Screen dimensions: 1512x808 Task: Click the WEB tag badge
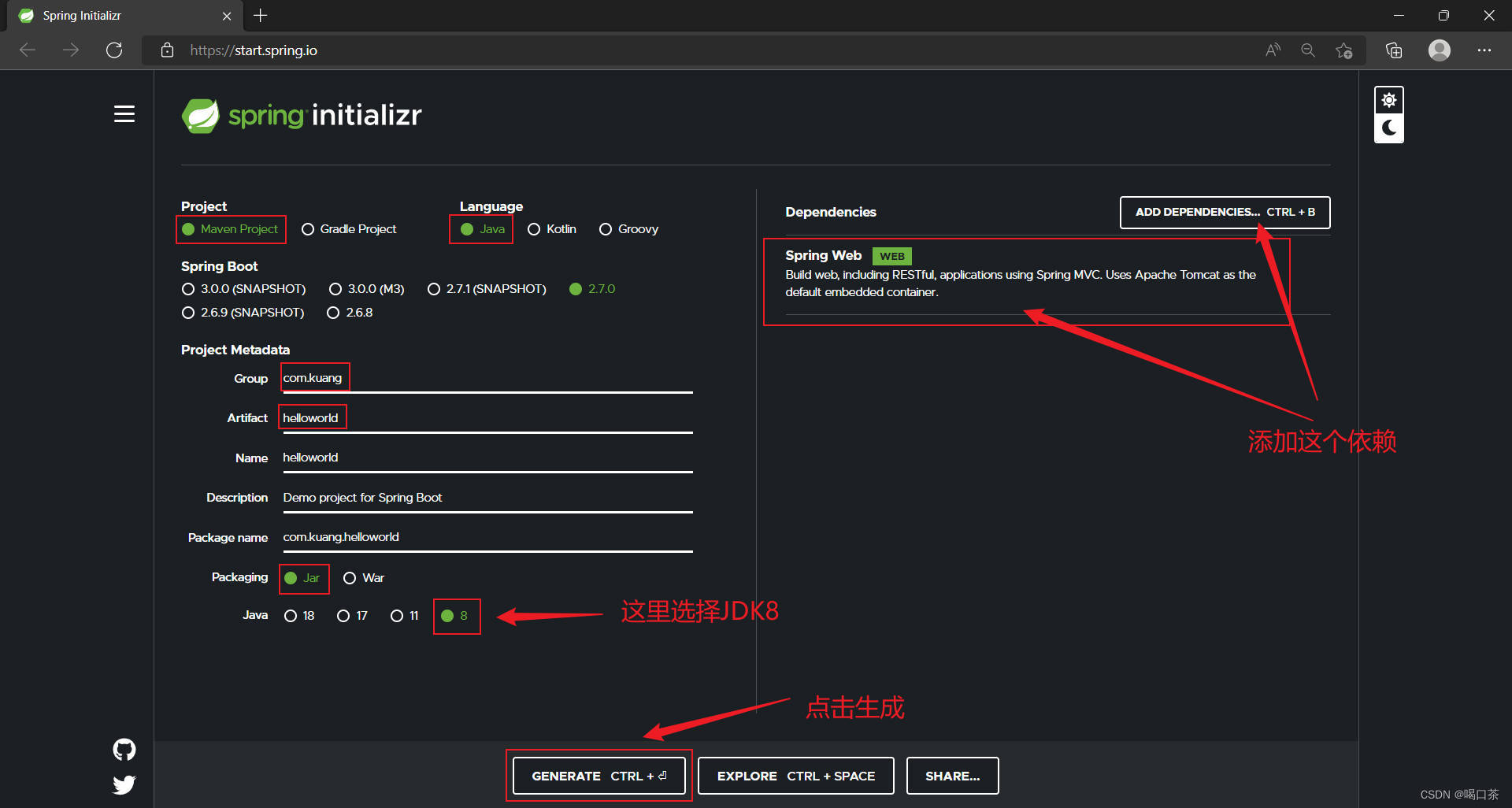[891, 256]
